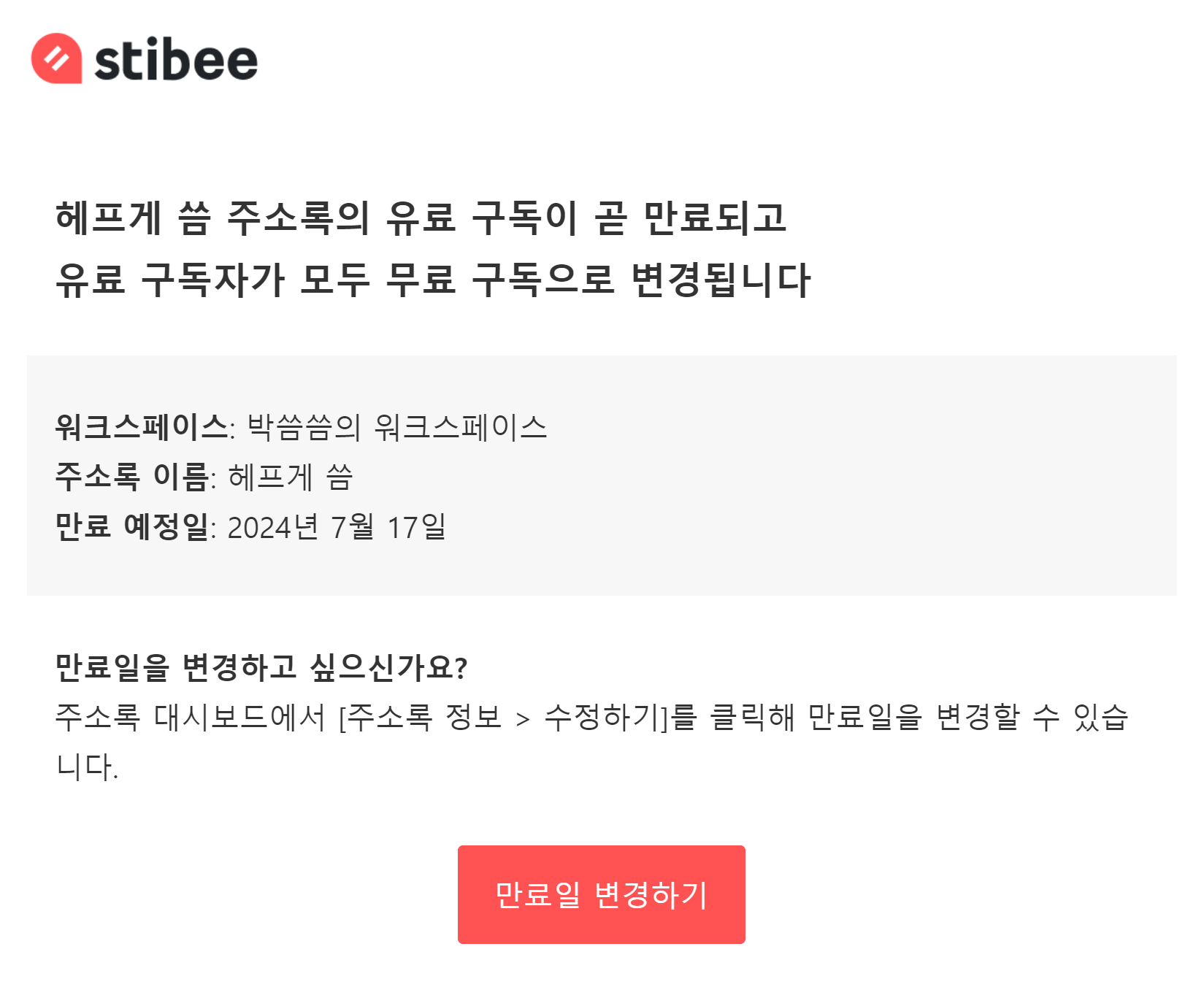This screenshot has height=987, width=1204.
Task: Click the 클릭해 만료일을 변경할 수 phrase
Action: (x=885, y=717)
